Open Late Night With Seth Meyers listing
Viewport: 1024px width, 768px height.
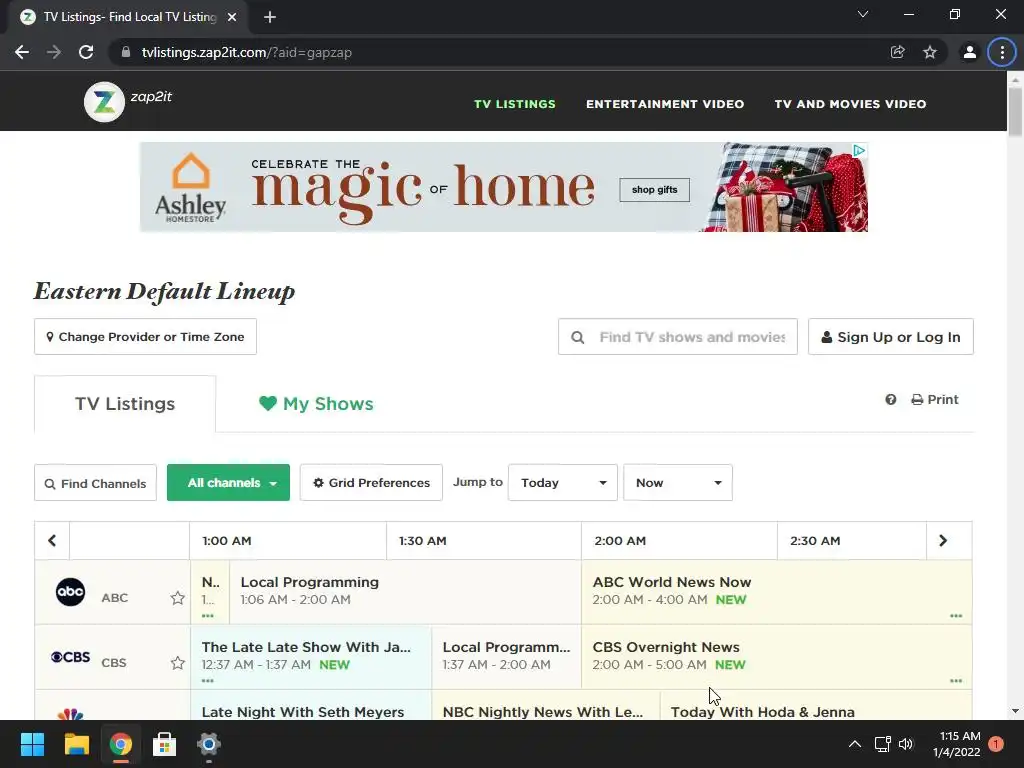click(311, 705)
